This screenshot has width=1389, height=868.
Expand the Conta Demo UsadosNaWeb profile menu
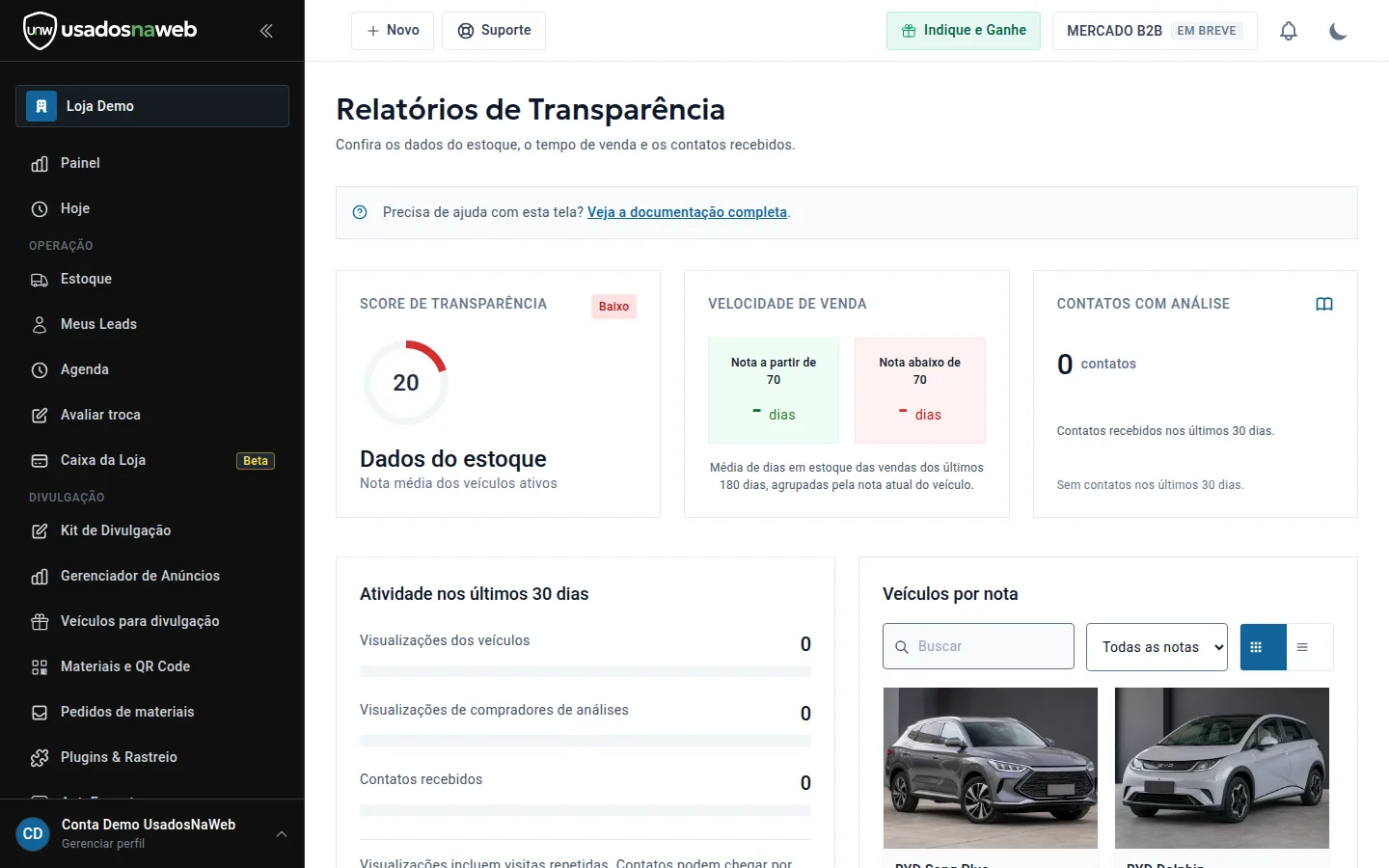click(152, 834)
